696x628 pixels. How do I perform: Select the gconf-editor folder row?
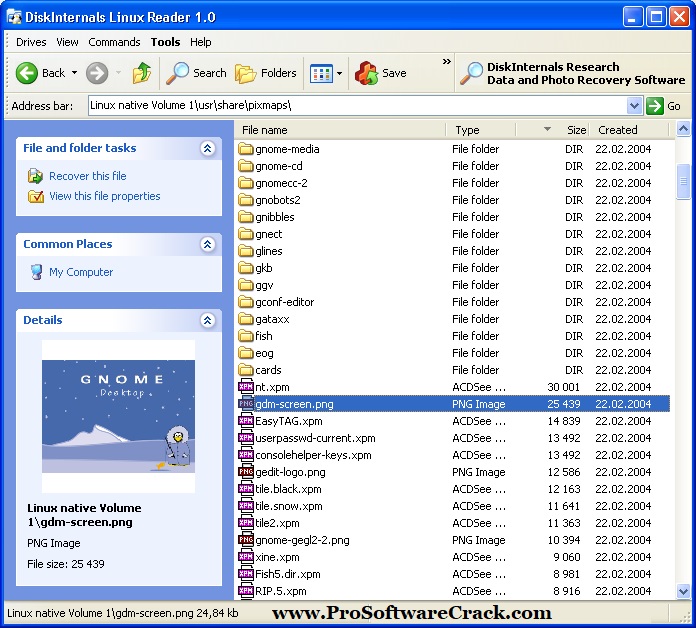pyautogui.click(x=453, y=302)
